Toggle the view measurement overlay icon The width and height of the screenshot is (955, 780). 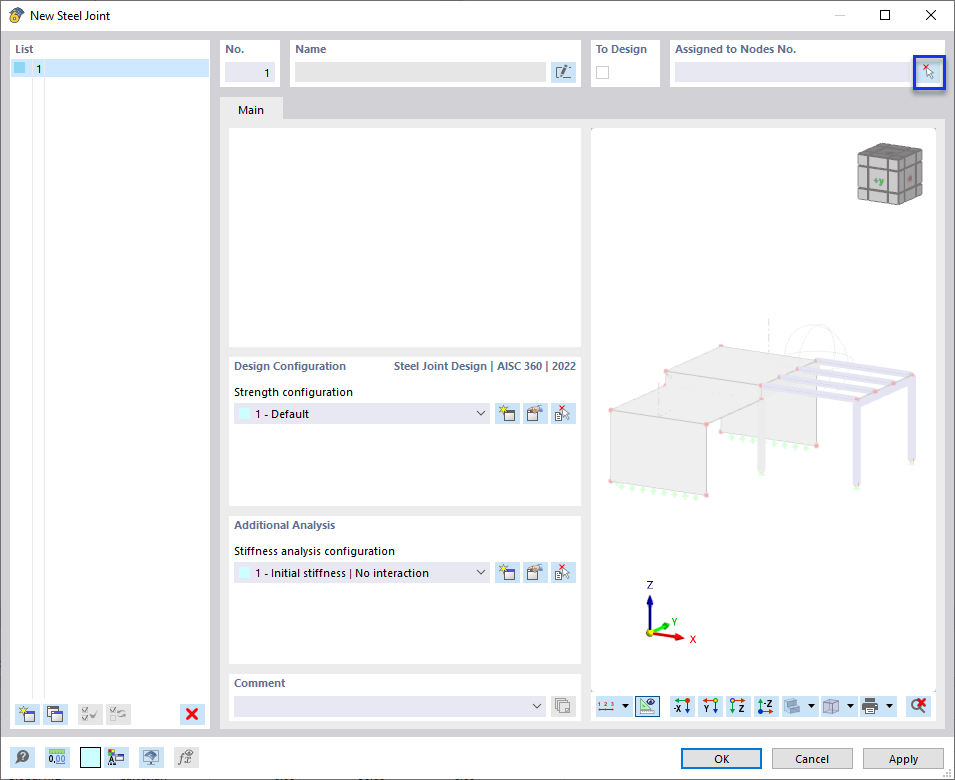point(647,706)
